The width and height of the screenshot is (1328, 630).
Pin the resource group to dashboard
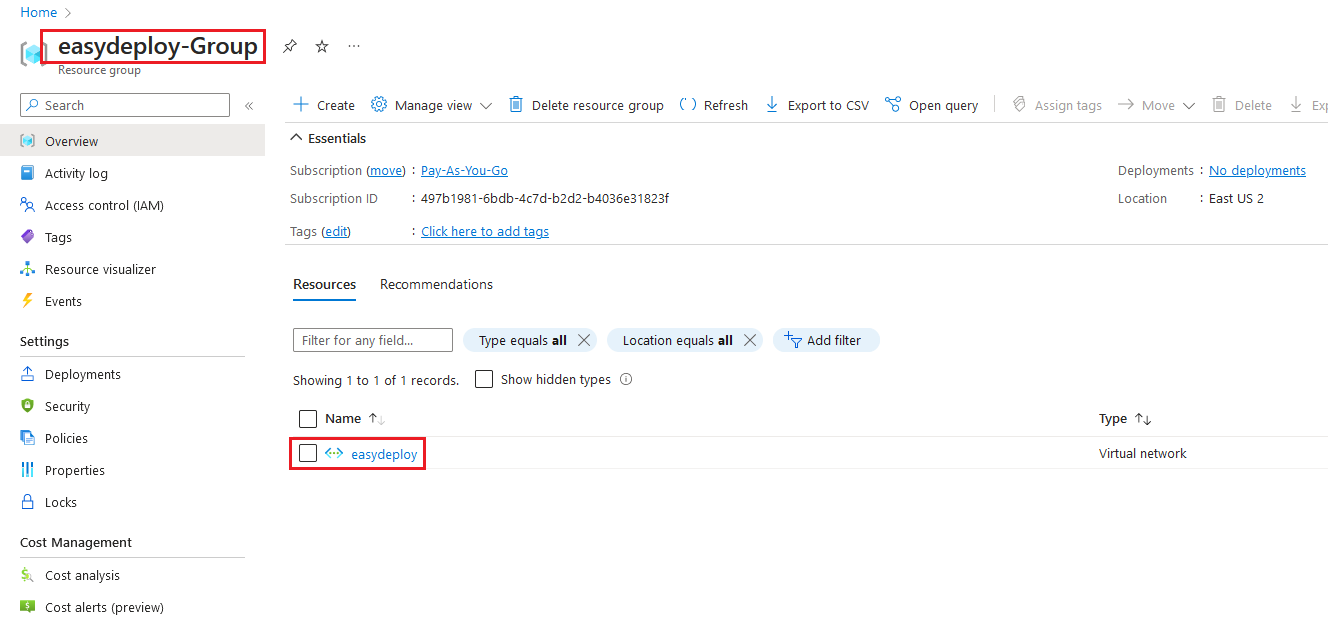(x=289, y=46)
